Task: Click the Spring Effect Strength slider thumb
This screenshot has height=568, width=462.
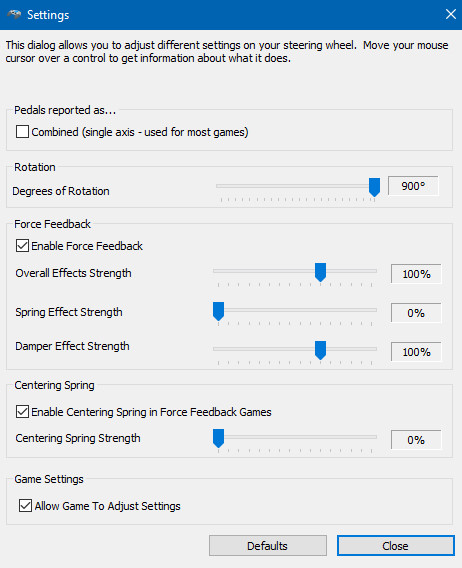Action: [x=218, y=311]
